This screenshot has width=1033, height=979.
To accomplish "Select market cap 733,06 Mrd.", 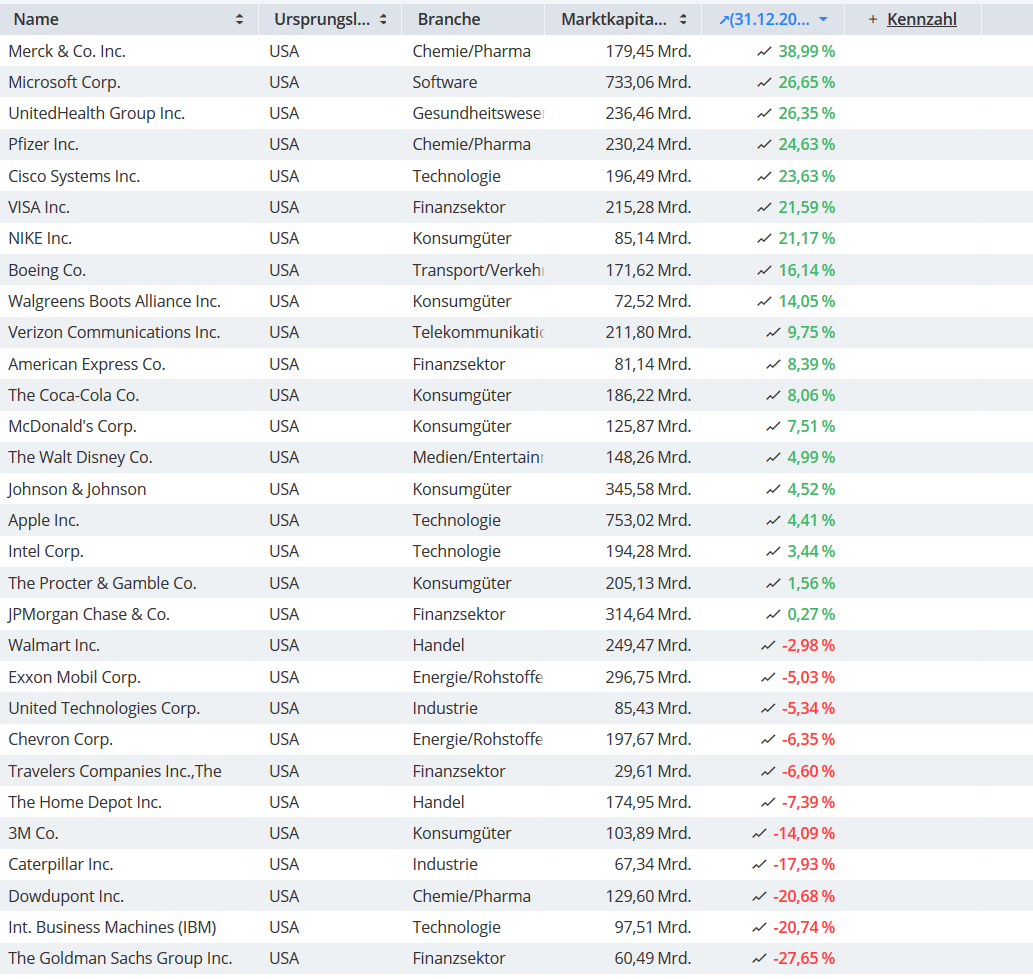I will pos(648,82).
